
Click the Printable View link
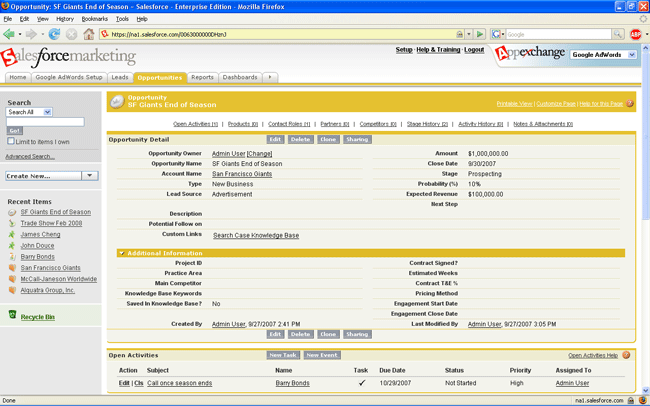tap(514, 104)
